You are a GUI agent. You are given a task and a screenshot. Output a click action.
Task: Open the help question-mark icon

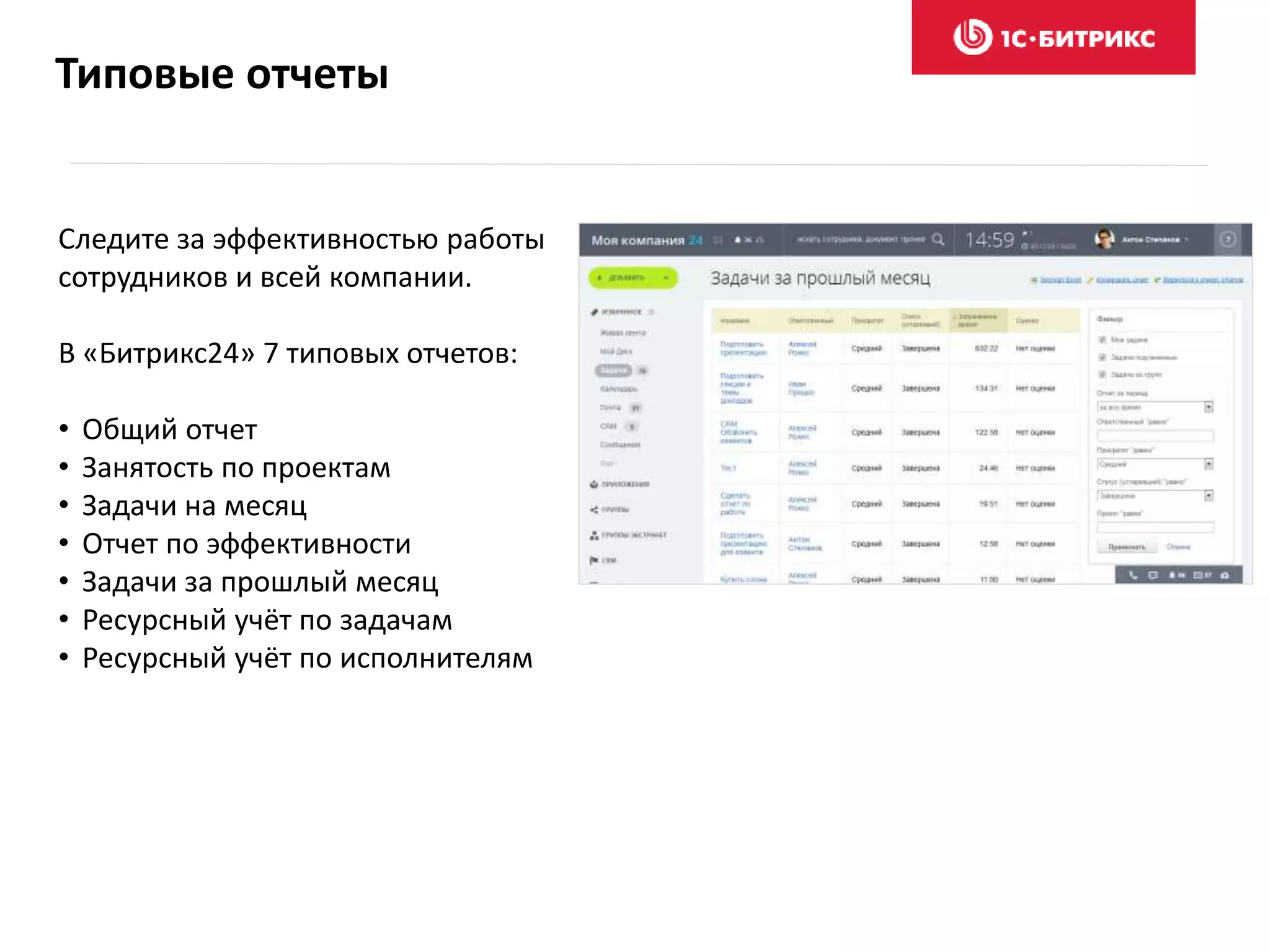tap(1227, 239)
